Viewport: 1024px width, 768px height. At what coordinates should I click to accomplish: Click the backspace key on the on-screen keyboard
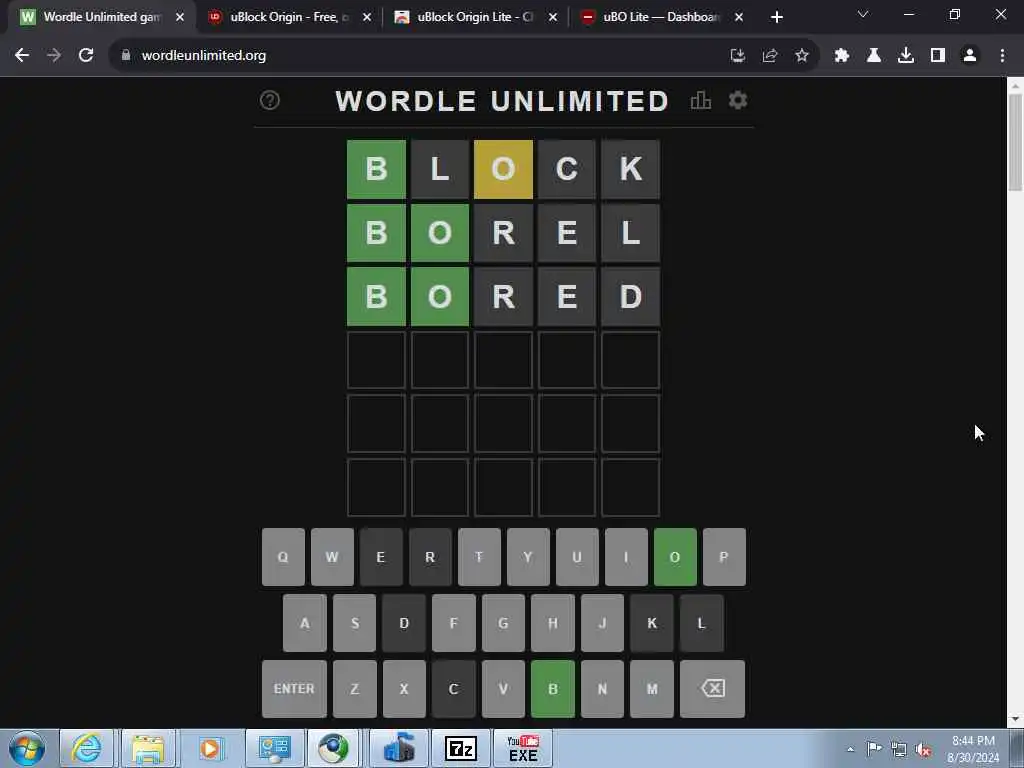pyautogui.click(x=712, y=688)
